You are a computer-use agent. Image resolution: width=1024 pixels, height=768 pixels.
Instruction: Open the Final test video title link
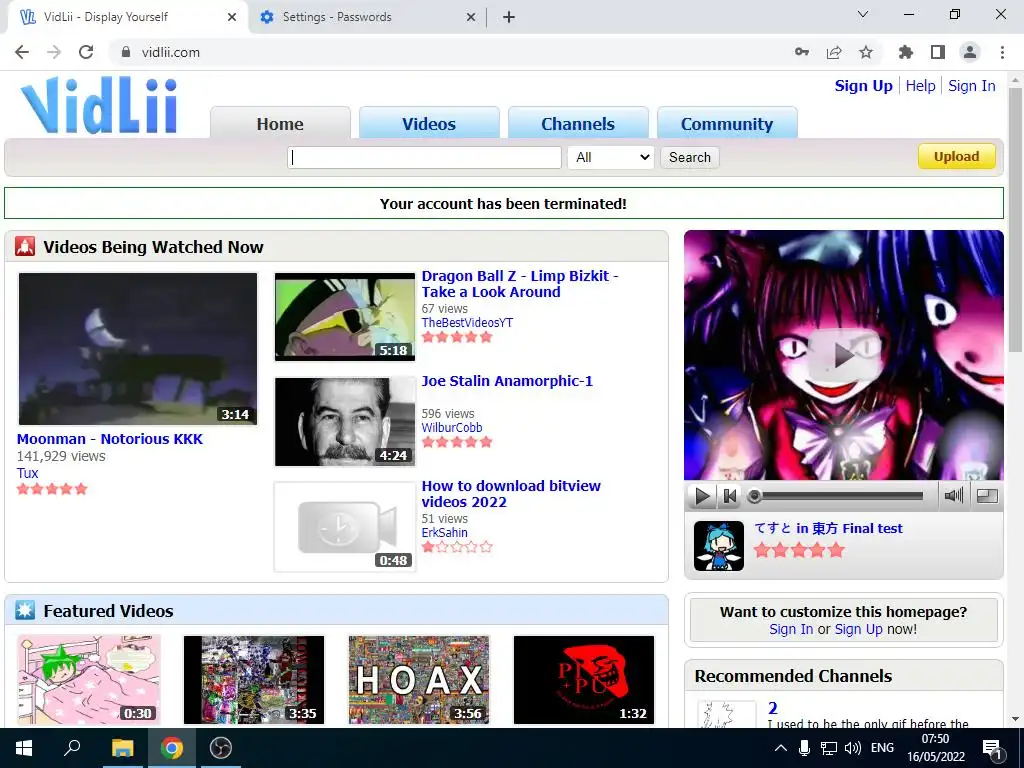(828, 528)
